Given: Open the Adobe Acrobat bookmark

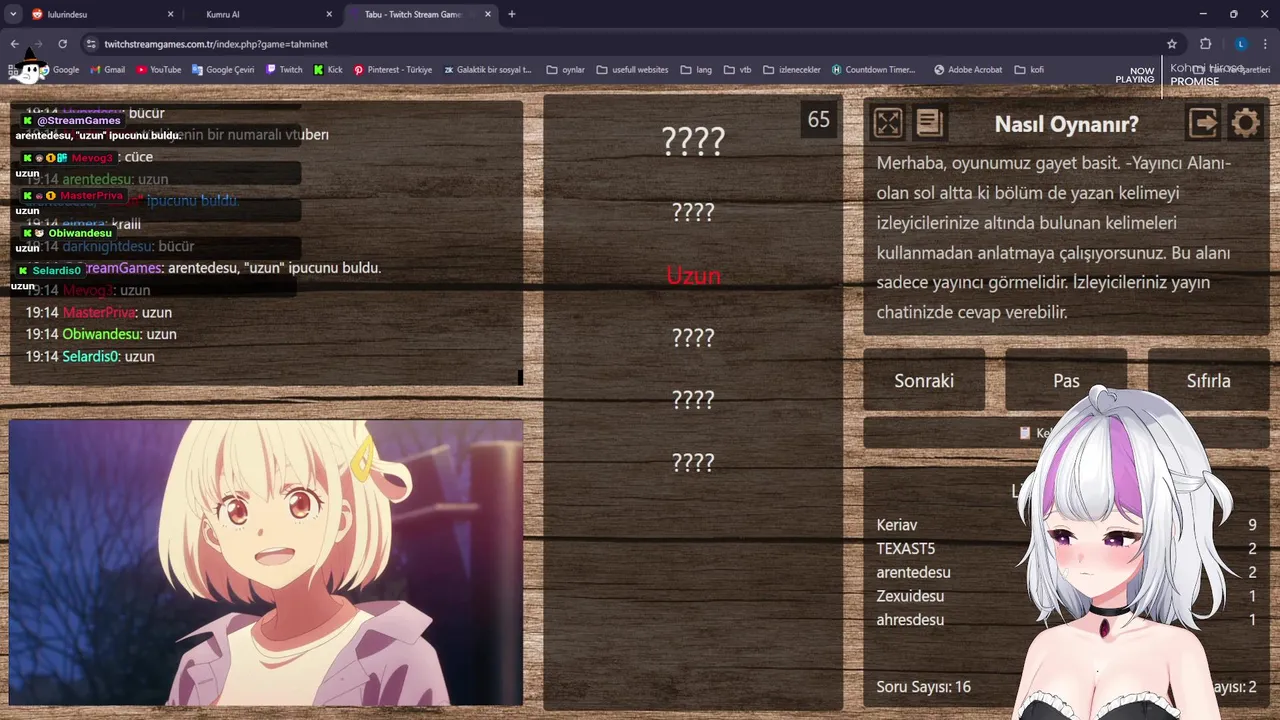Looking at the screenshot, I should [968, 70].
